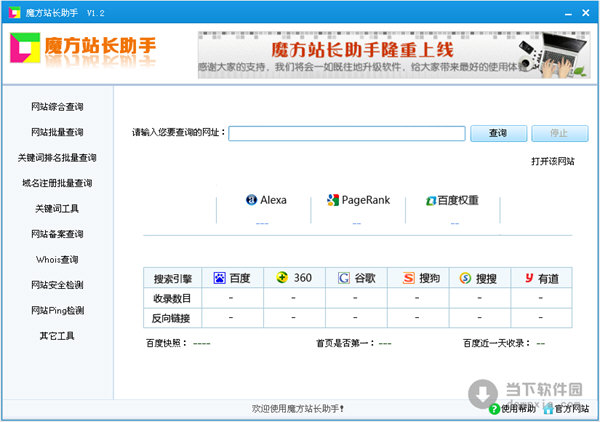Click the PageRank value dashes

(357, 223)
